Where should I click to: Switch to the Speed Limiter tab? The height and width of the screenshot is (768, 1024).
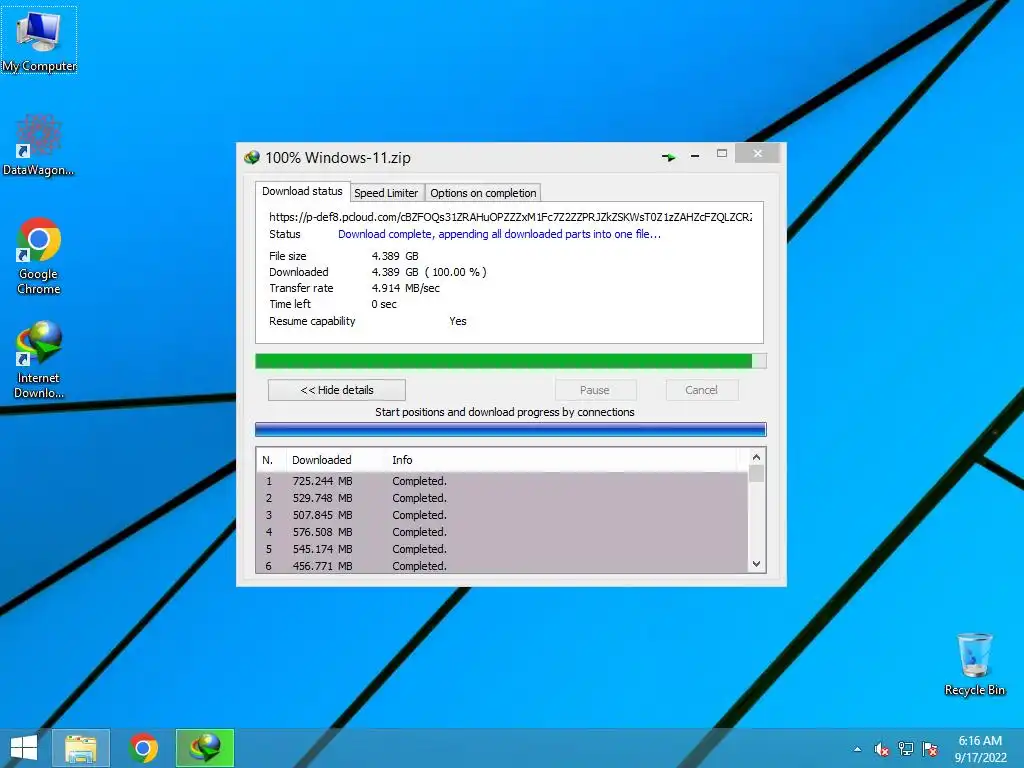(386, 193)
